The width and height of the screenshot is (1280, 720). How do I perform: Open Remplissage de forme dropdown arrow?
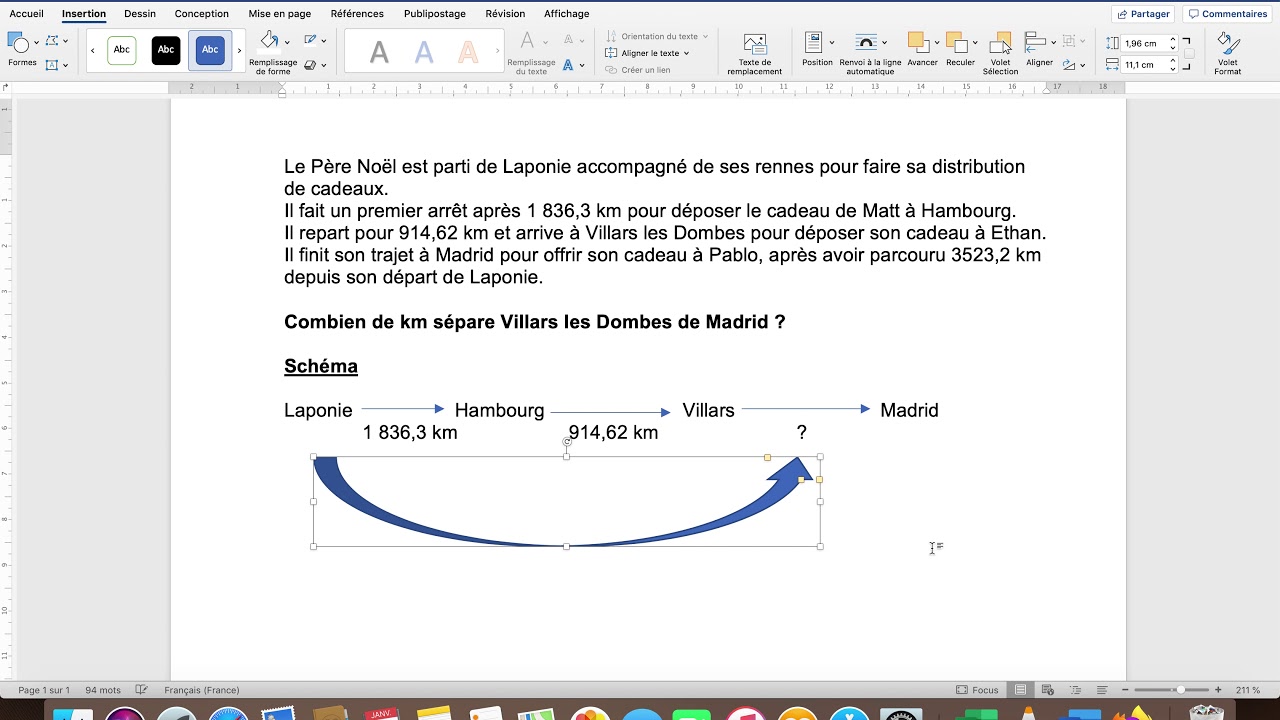click(287, 43)
